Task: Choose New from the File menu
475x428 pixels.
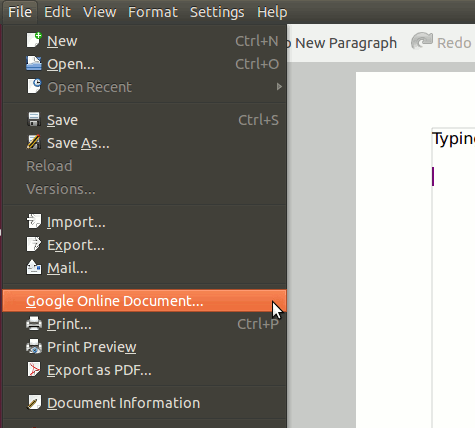Action: 145,41
